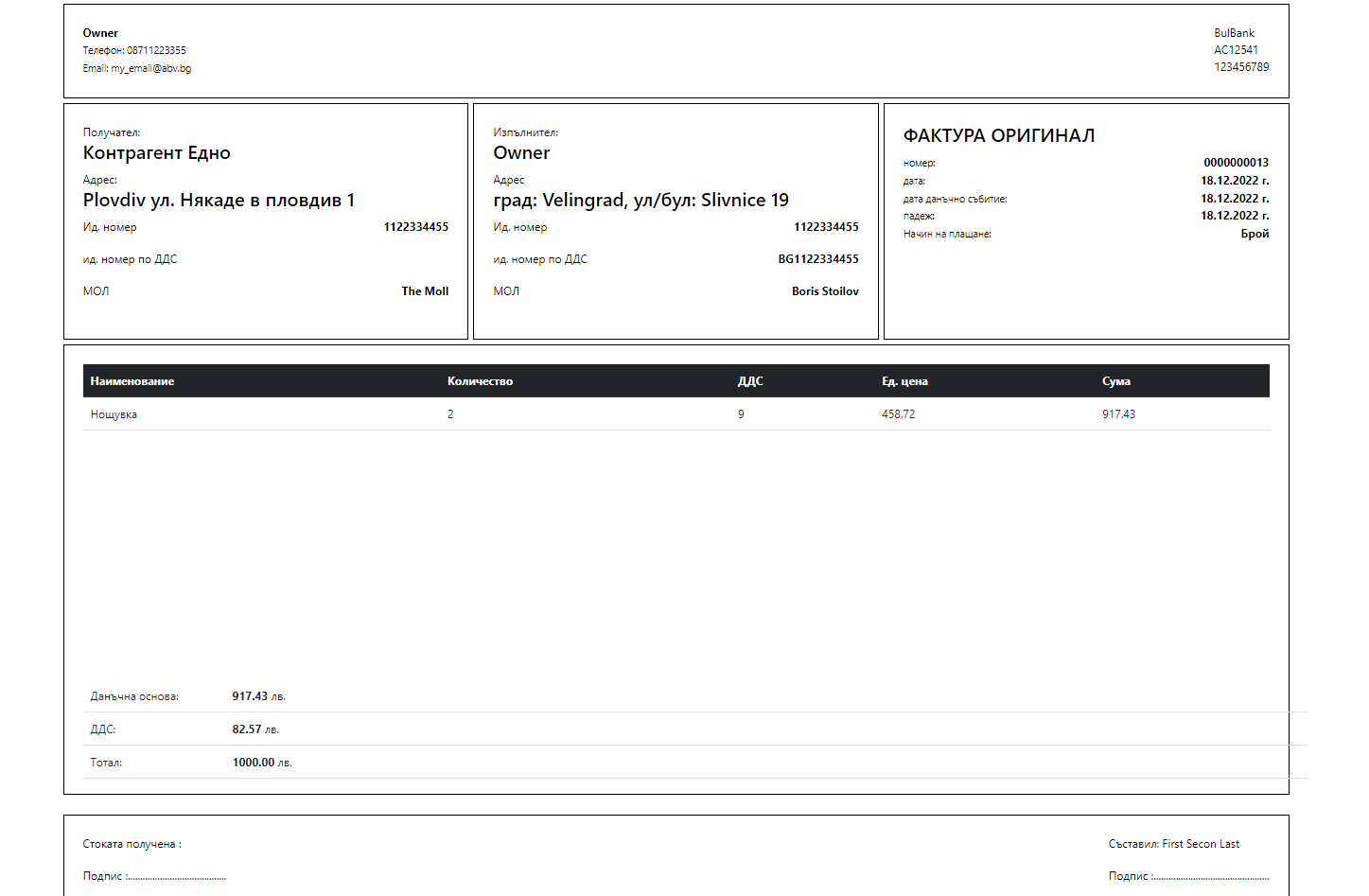Click the Изпълнител name Owner
1369x896 pixels.
520,151
